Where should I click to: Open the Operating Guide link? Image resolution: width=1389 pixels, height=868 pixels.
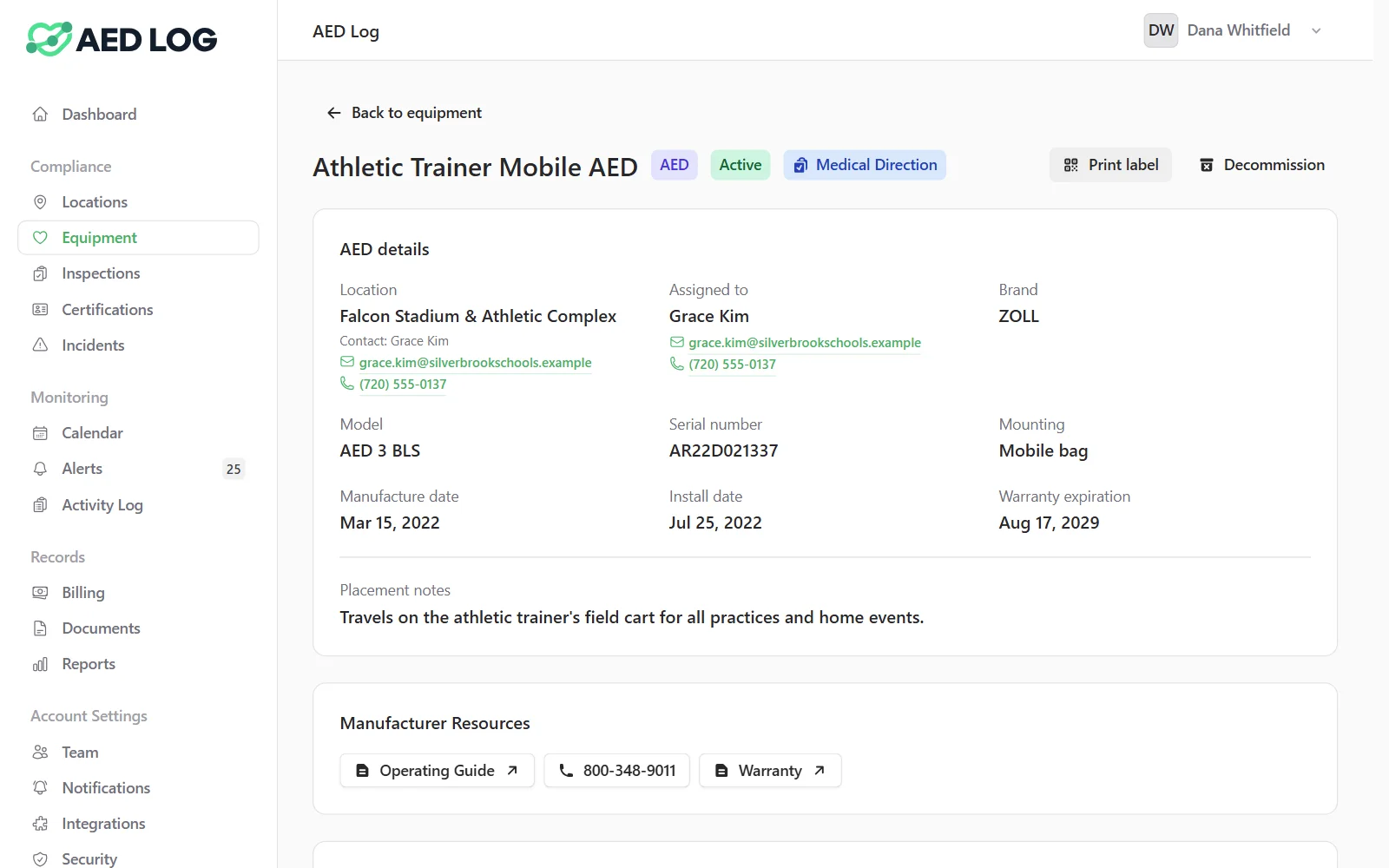click(x=437, y=771)
